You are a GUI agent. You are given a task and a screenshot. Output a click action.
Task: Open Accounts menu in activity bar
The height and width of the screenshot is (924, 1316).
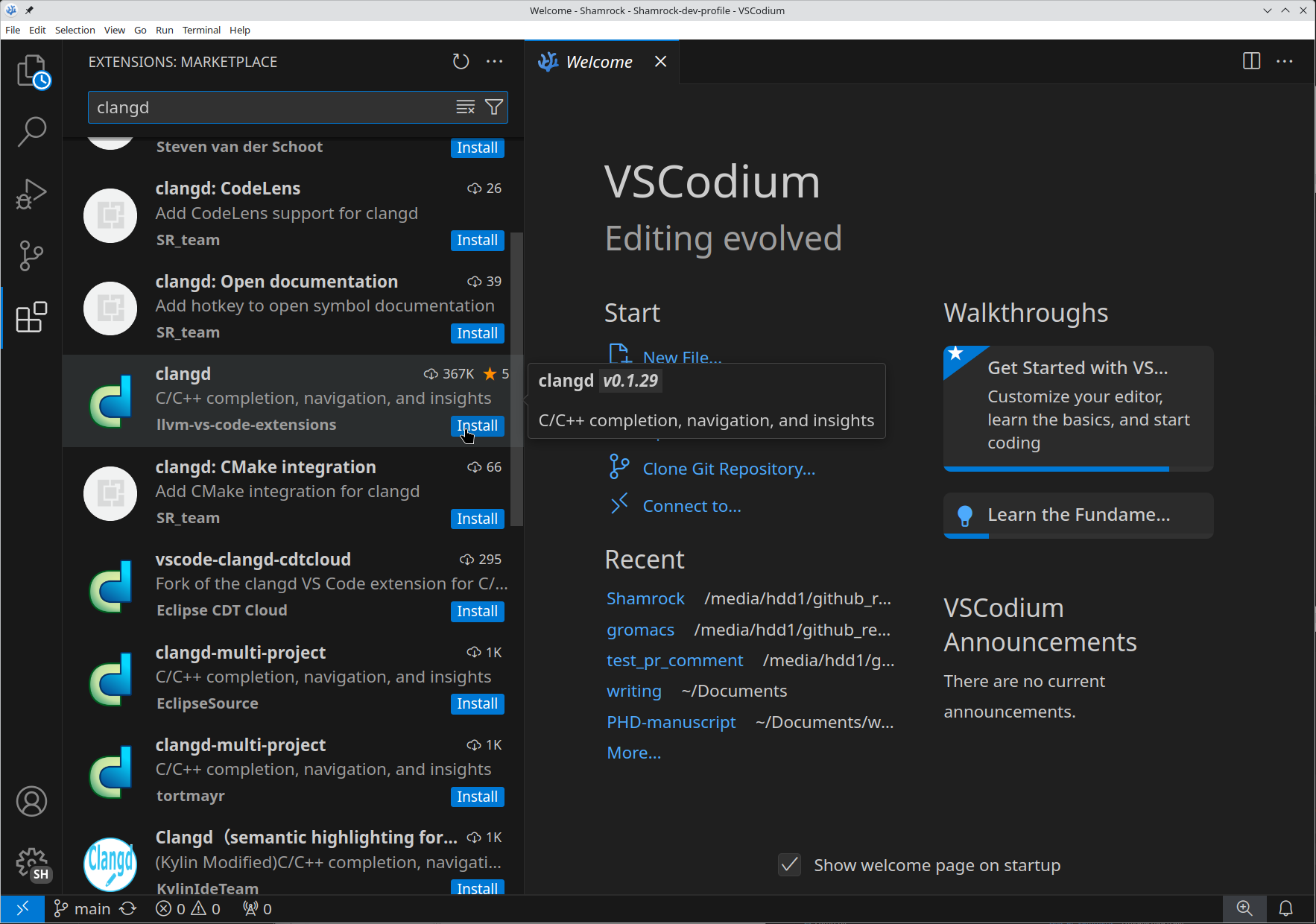click(32, 802)
